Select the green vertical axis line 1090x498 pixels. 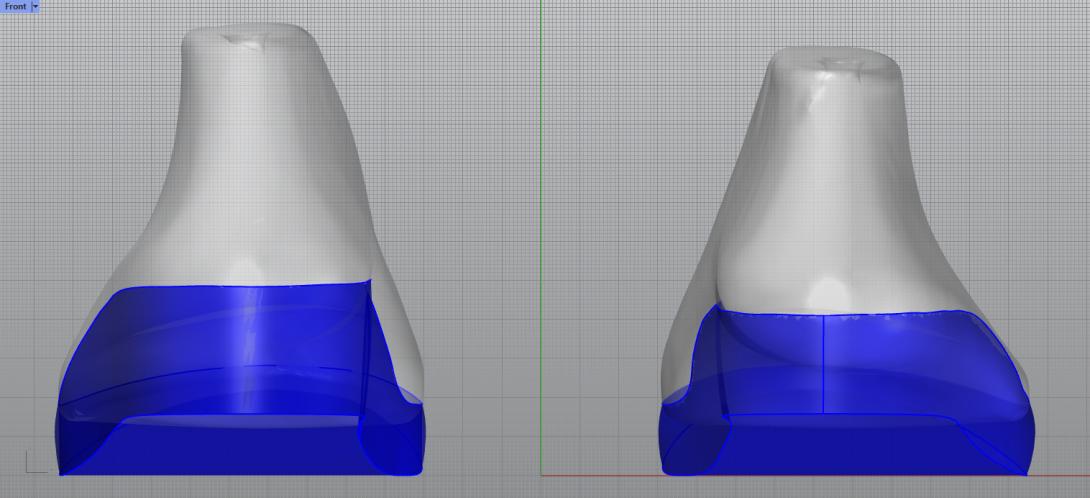click(x=541, y=200)
